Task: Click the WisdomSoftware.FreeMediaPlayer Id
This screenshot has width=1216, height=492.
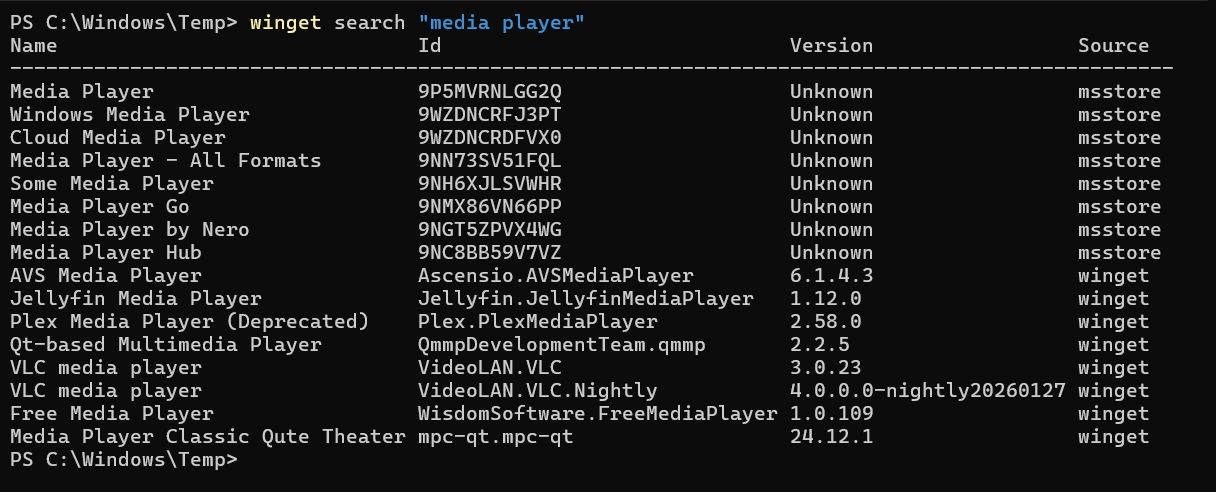Action: pyautogui.click(x=597, y=414)
